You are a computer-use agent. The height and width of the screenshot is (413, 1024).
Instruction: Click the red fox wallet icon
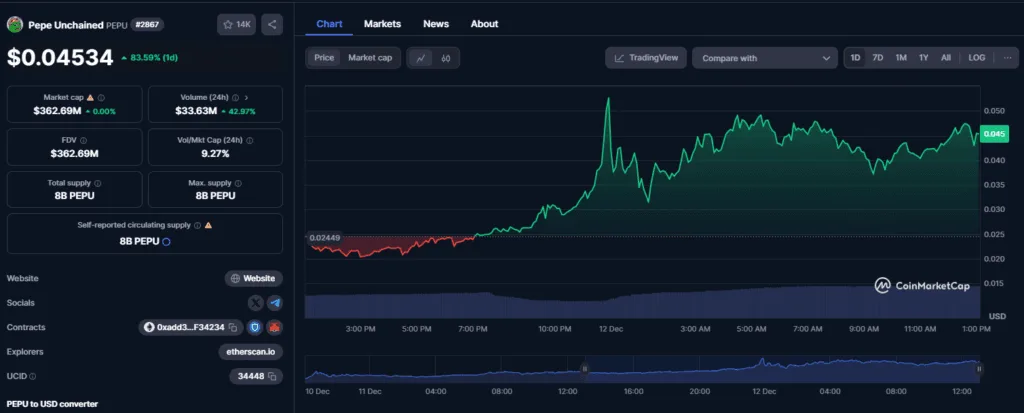click(275, 327)
